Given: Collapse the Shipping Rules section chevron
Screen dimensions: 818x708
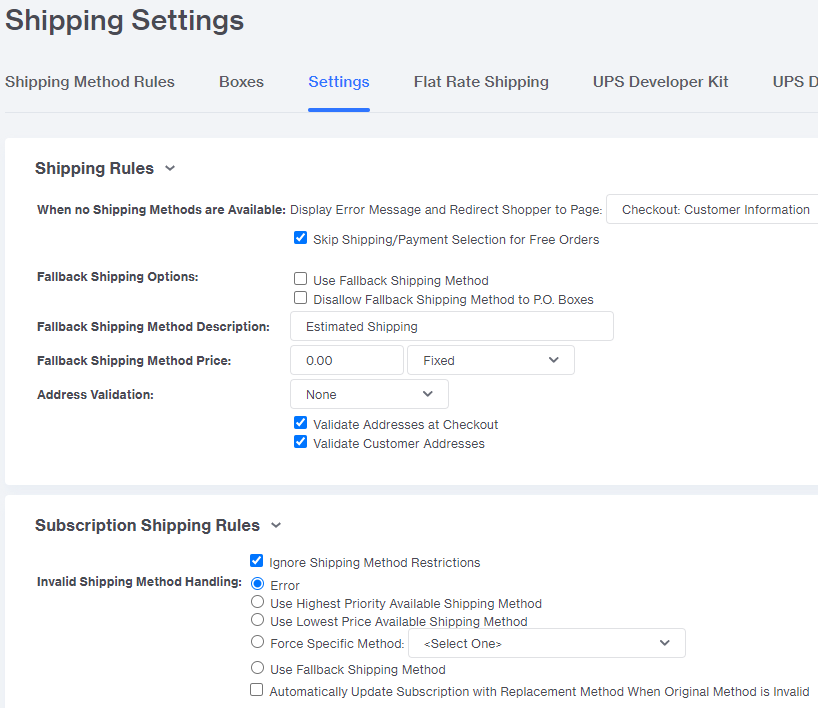Looking at the screenshot, I should click(170, 169).
